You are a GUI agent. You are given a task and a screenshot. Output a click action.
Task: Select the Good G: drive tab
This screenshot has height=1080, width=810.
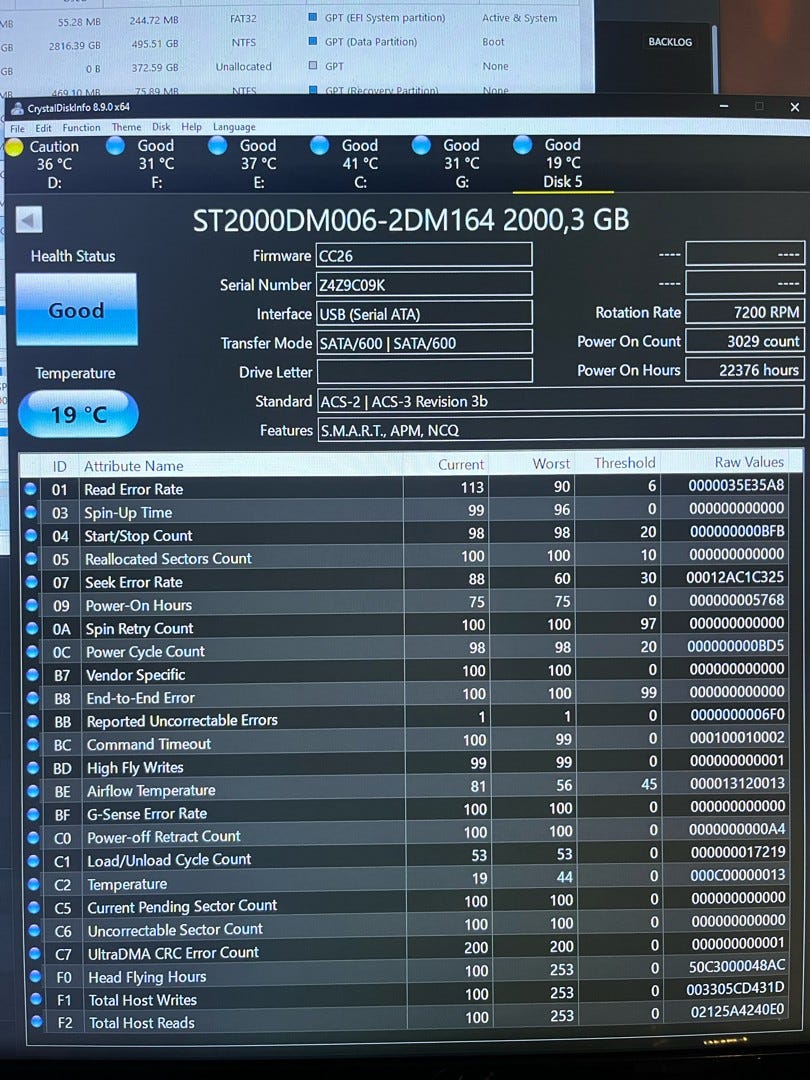tap(451, 163)
